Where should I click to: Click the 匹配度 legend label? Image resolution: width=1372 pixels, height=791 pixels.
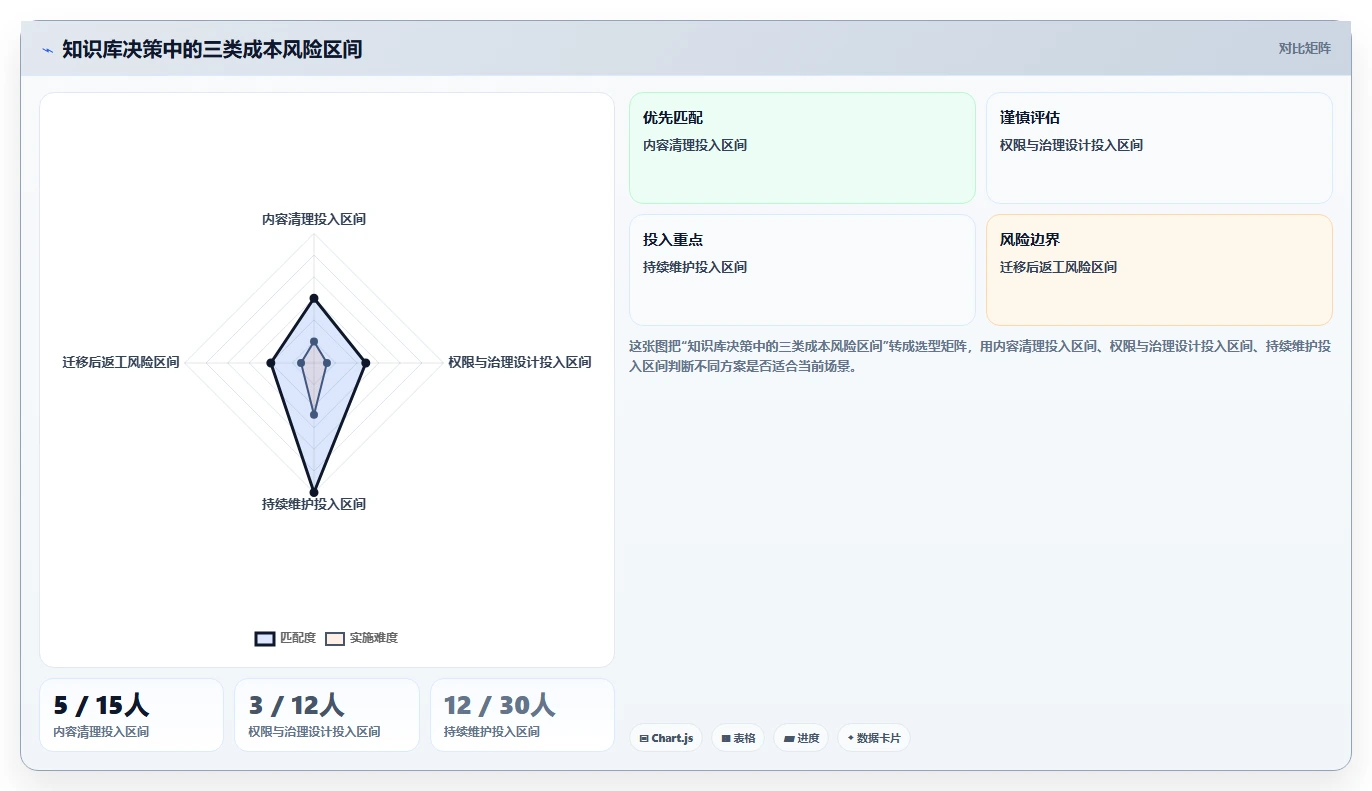click(298, 638)
